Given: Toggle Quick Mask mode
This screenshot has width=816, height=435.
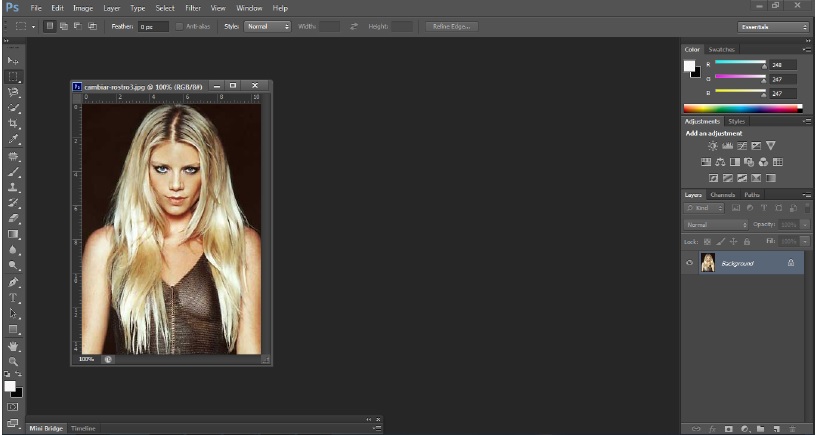Looking at the screenshot, I should click(13, 407).
